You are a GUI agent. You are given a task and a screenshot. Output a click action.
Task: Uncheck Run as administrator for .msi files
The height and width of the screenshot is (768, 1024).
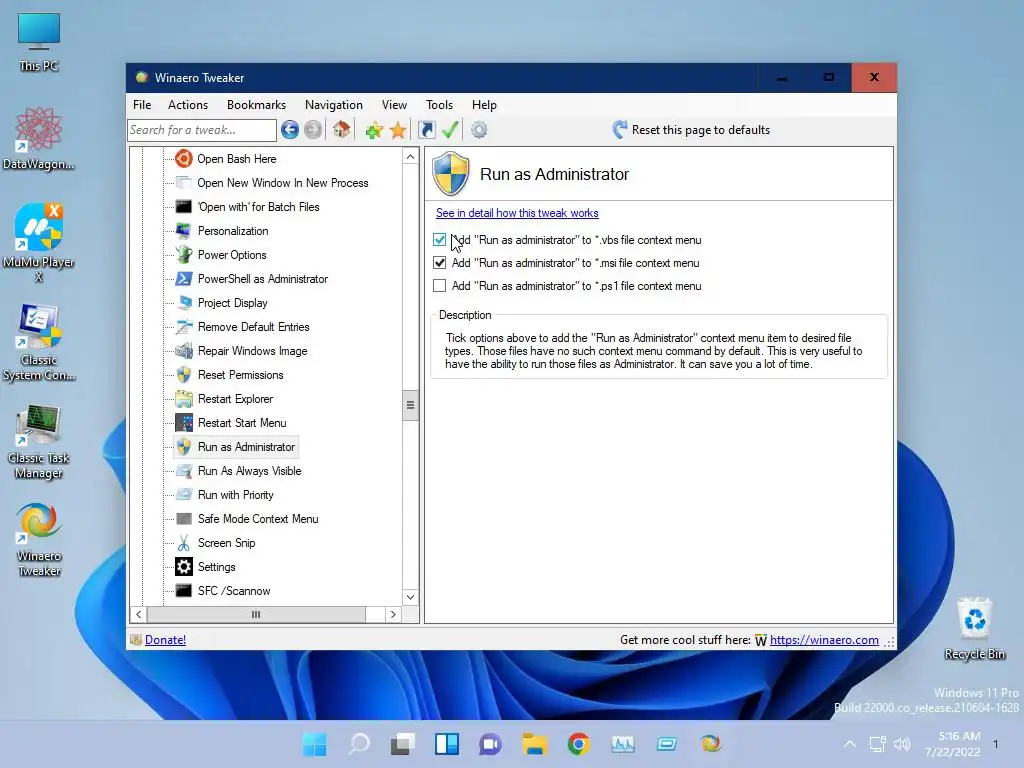[440, 263]
